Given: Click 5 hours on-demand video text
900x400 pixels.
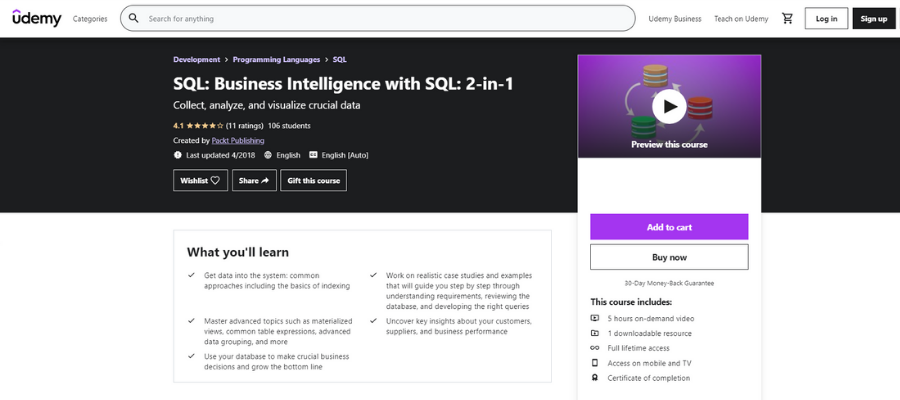Looking at the screenshot, I should (x=651, y=319).
